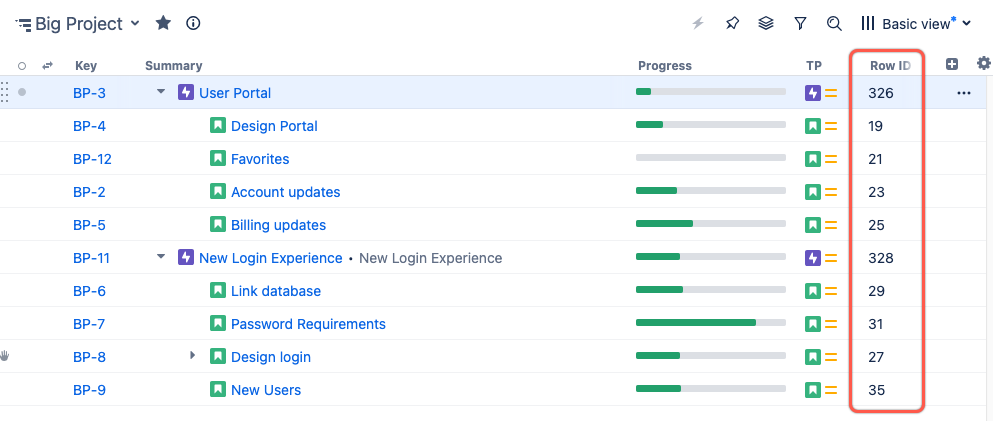Expand the Design login story
The image size is (993, 421).
pyautogui.click(x=193, y=356)
